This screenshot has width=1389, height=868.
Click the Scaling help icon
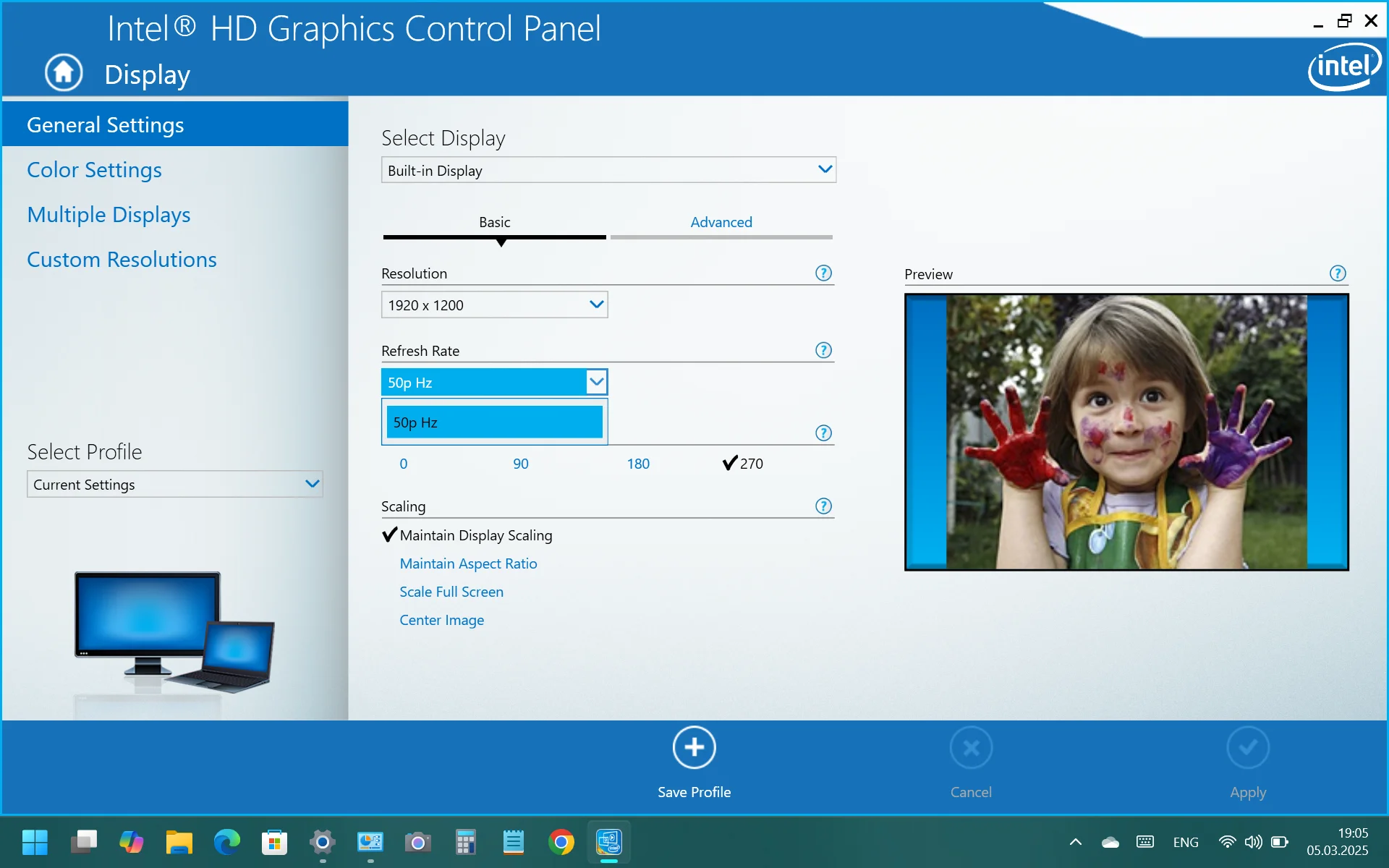tap(823, 506)
